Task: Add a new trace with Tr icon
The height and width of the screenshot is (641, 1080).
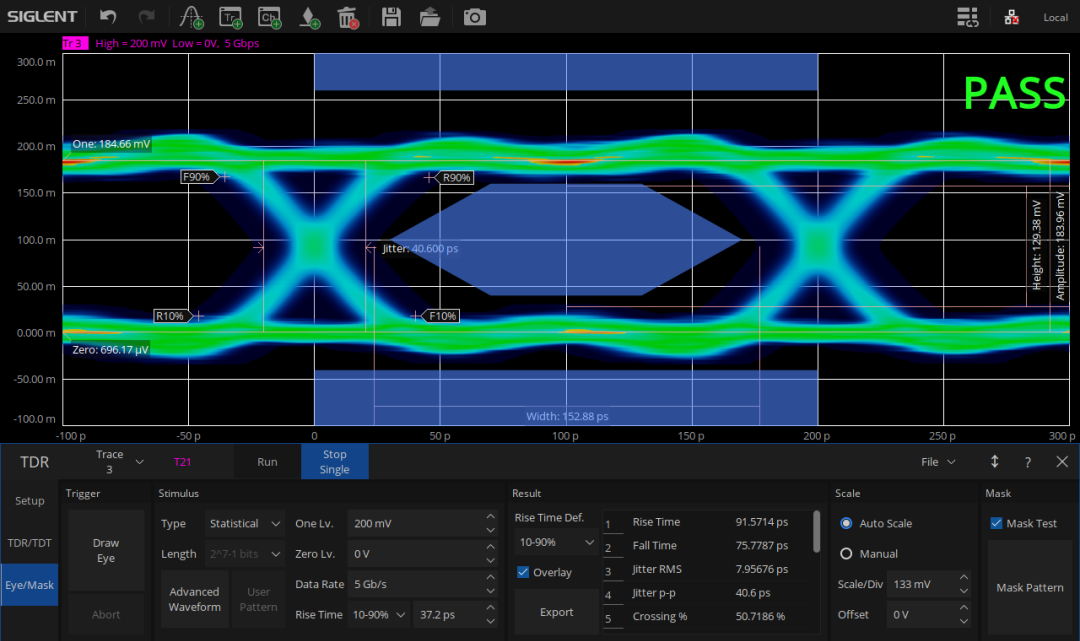Action: click(x=231, y=17)
